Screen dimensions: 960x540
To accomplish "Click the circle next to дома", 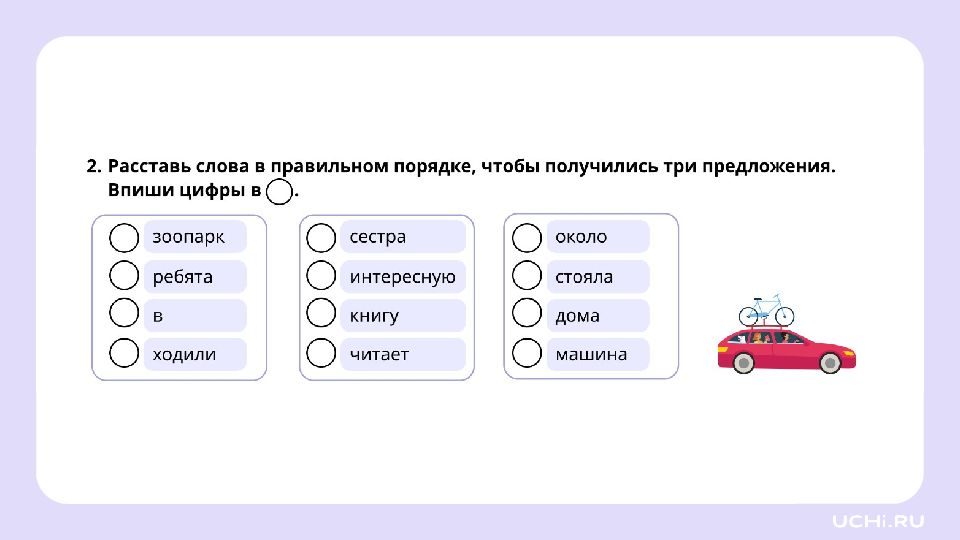I will pos(527,313).
